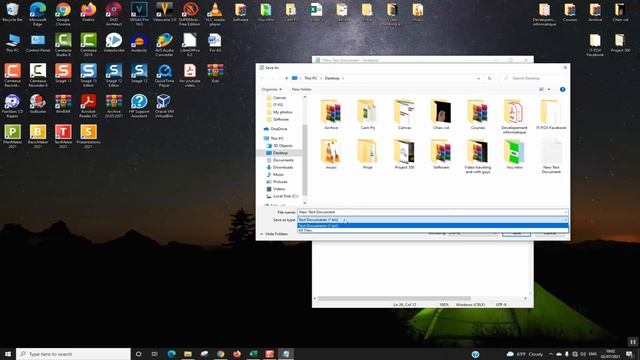Launch Acrobat Reader DC from the desktop

tap(88, 105)
